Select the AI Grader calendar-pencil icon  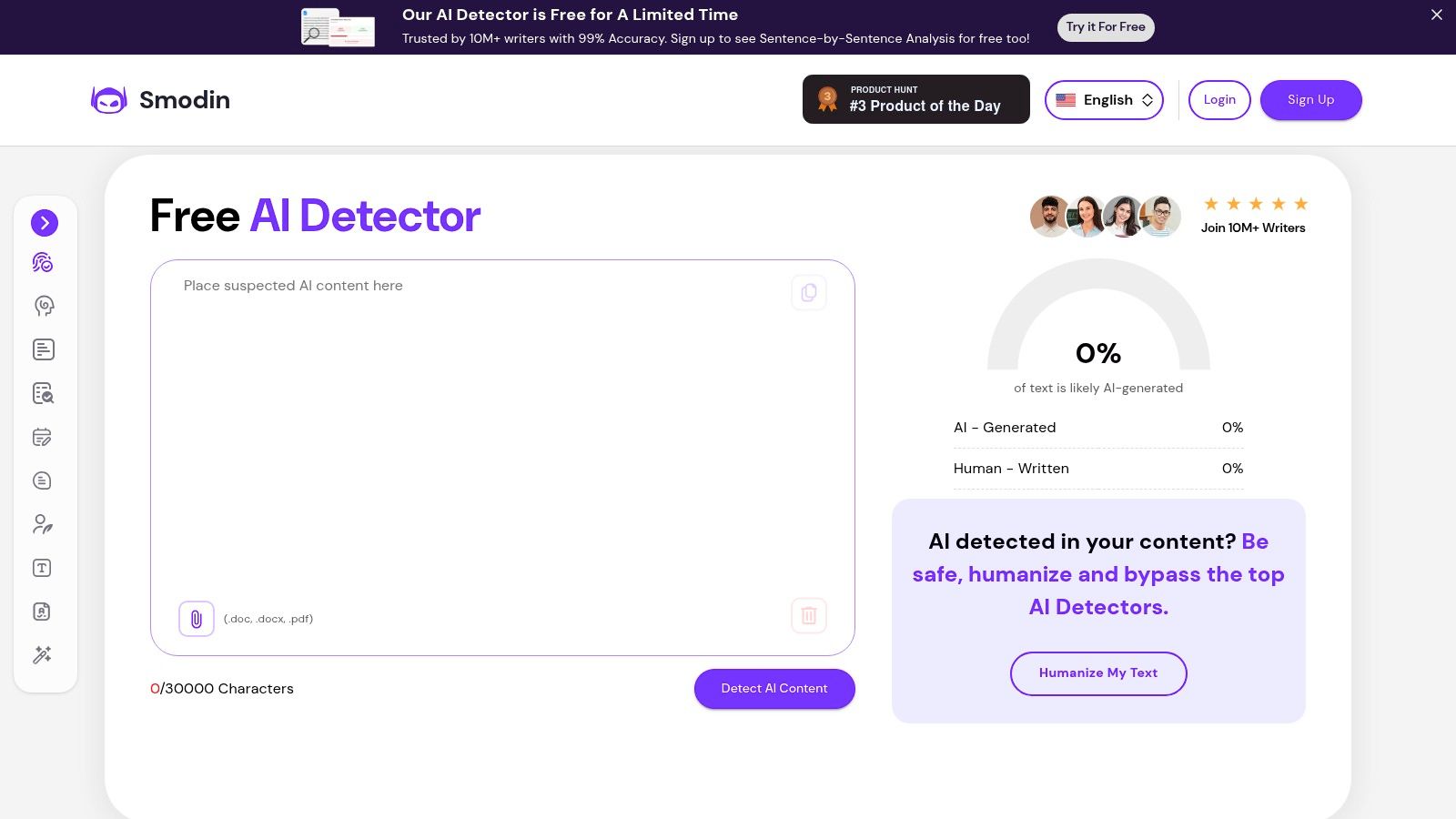pyautogui.click(x=42, y=437)
